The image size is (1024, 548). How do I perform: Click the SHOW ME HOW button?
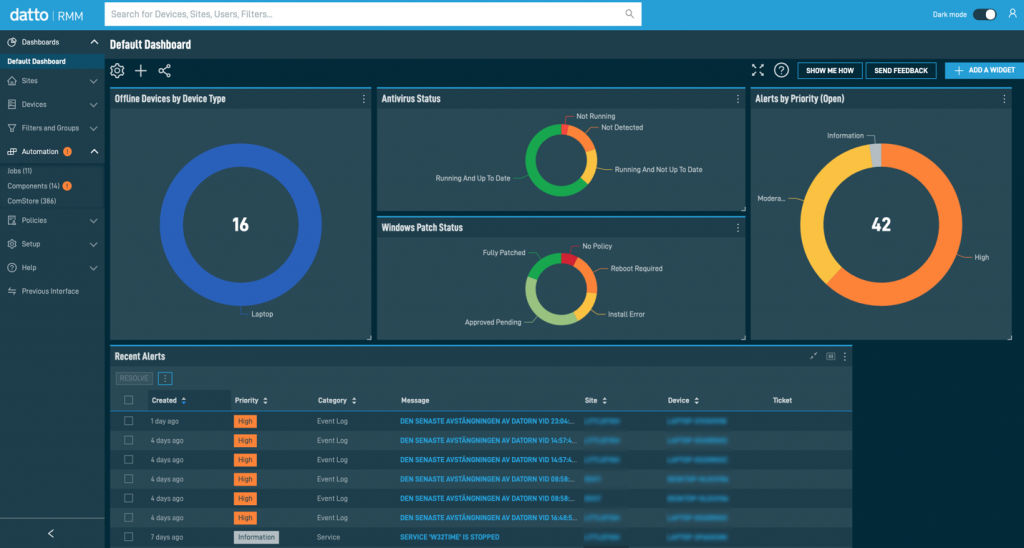click(829, 71)
